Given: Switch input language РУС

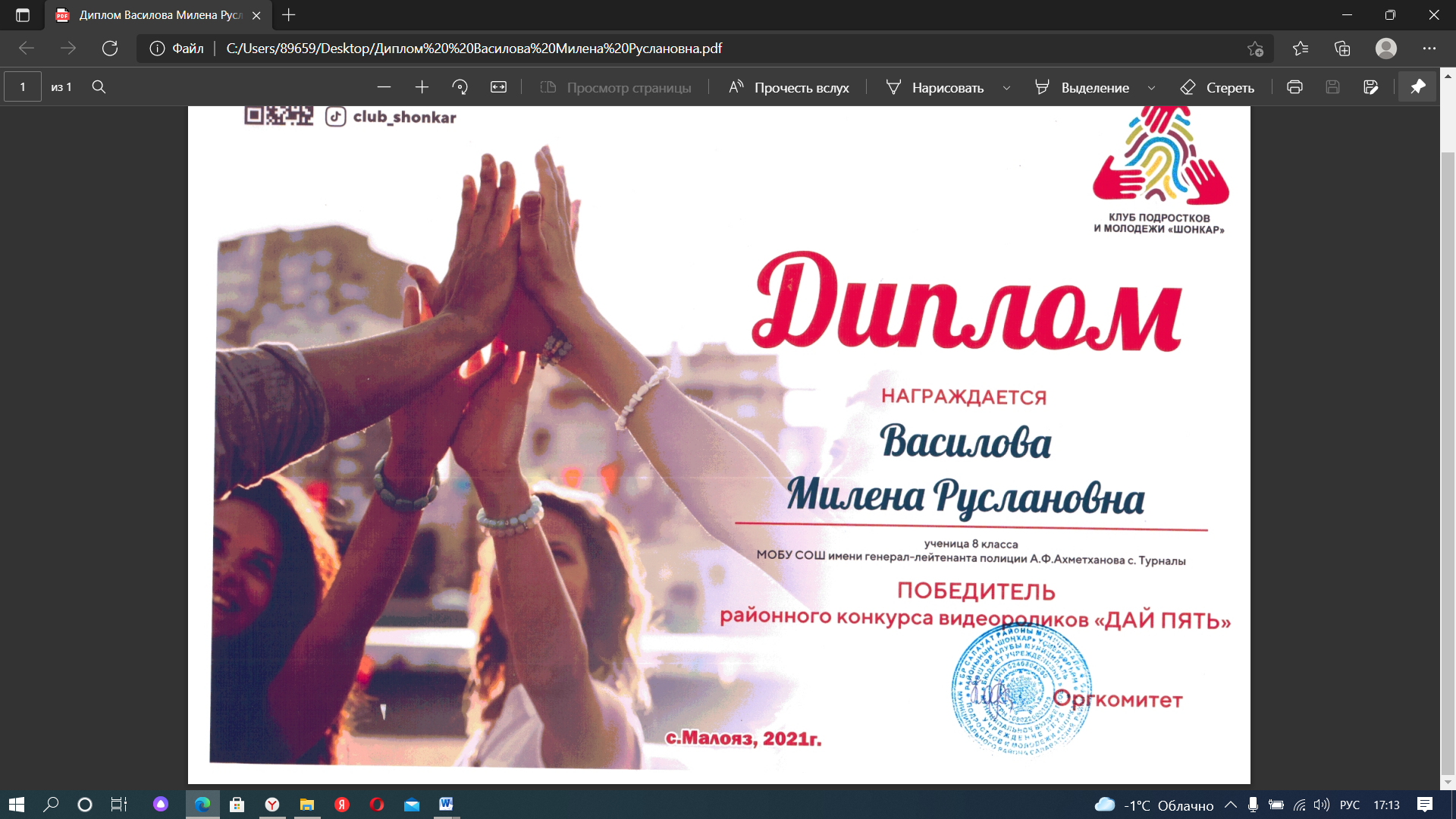Looking at the screenshot, I should pyautogui.click(x=1350, y=805).
